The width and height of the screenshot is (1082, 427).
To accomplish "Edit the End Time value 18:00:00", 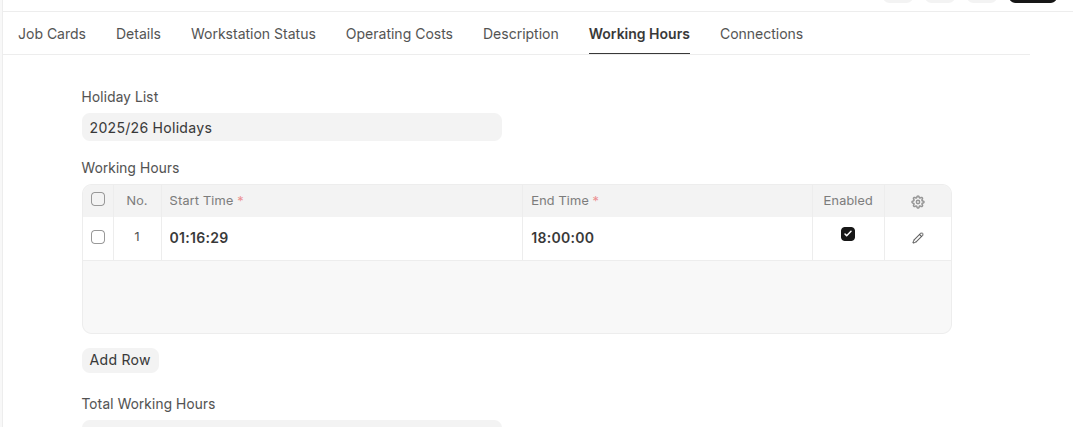I will tap(666, 238).
